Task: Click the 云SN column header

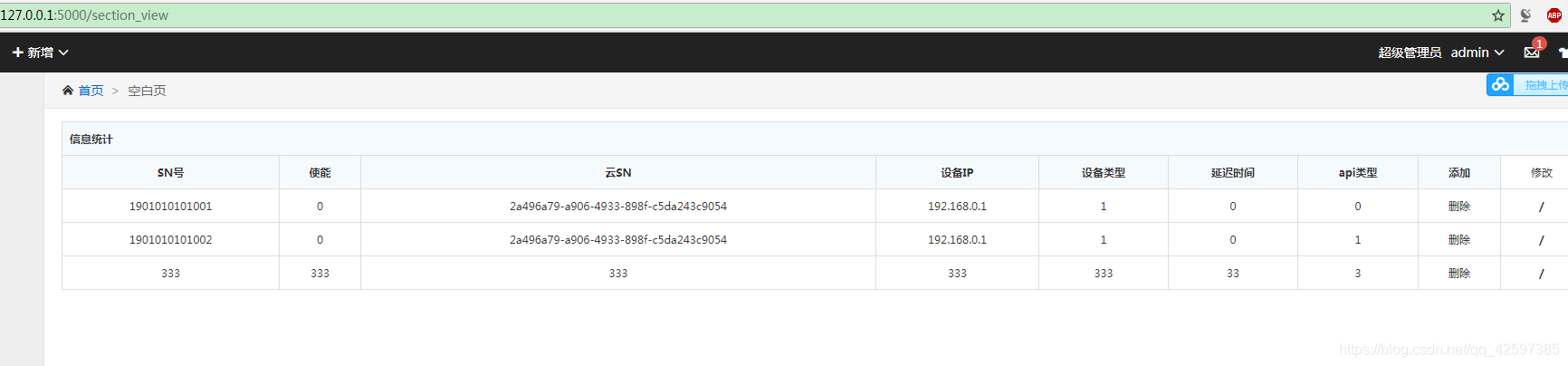Action: (618, 172)
